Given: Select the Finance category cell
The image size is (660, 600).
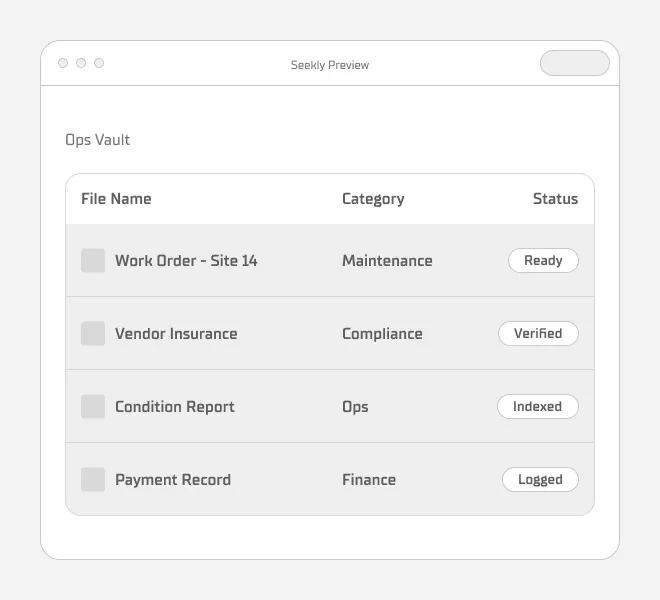Looking at the screenshot, I should point(369,480).
